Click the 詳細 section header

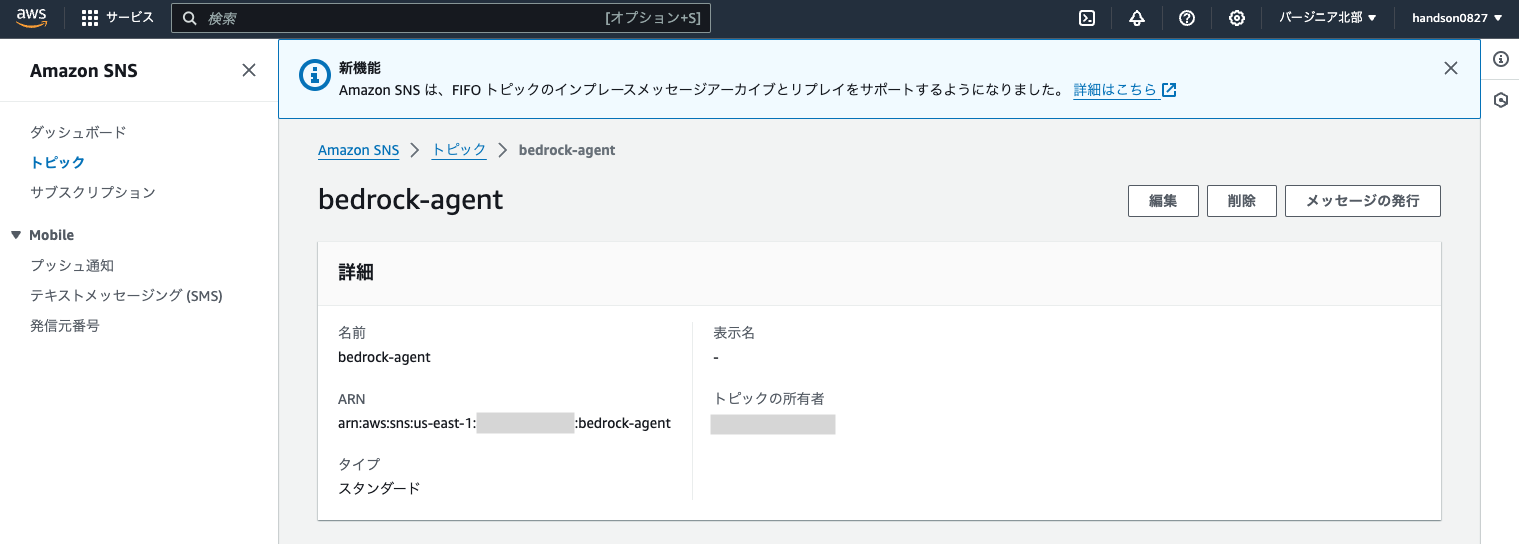(356, 273)
